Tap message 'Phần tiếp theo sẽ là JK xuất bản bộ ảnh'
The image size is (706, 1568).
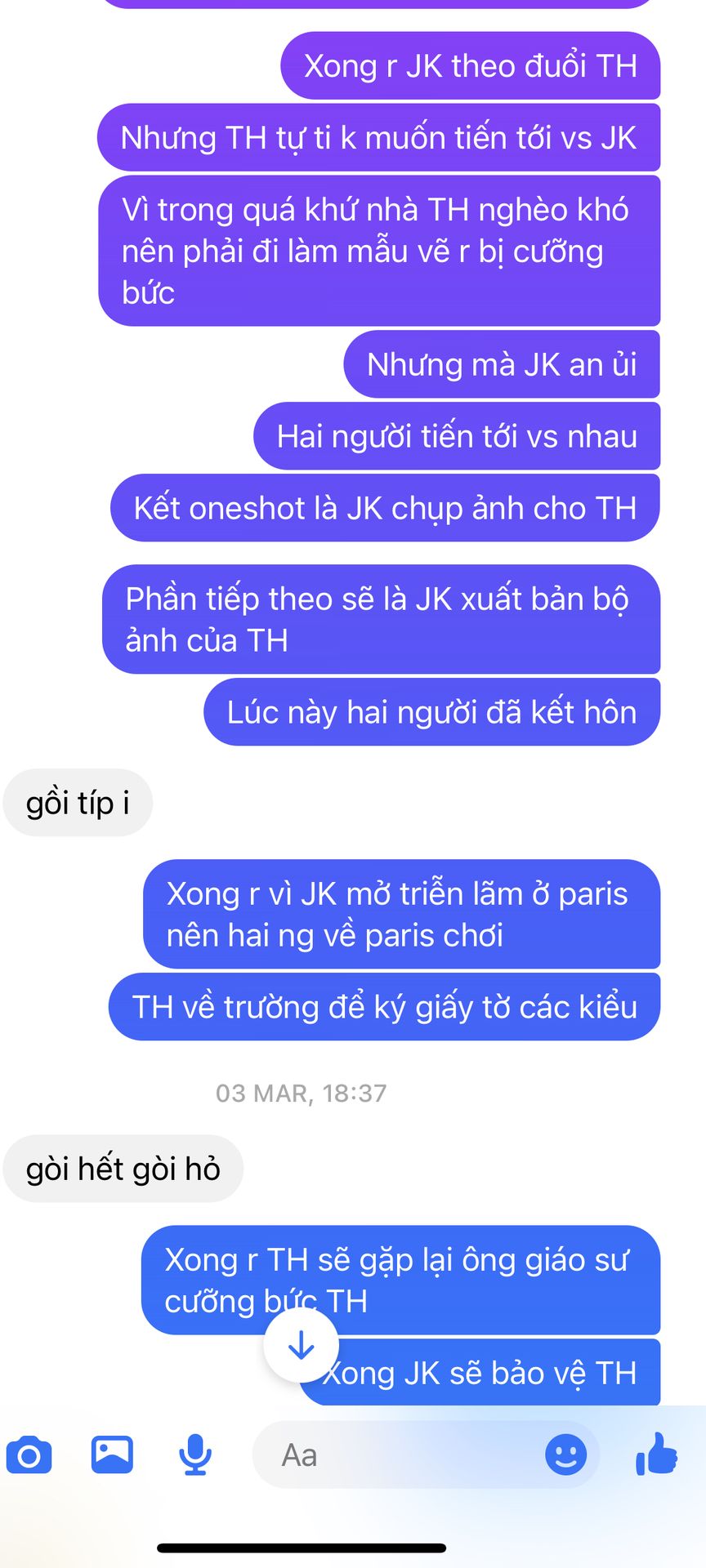381,619
